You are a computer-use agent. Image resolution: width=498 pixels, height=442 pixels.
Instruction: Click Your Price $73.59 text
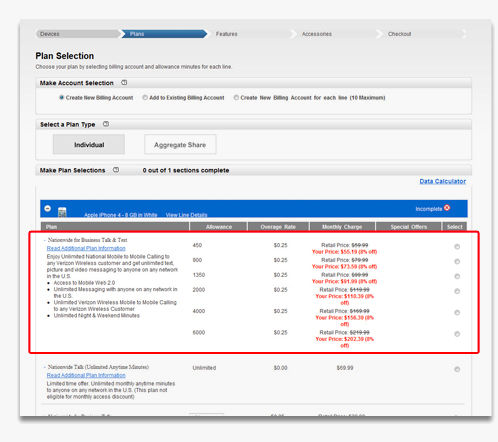[x=344, y=267]
